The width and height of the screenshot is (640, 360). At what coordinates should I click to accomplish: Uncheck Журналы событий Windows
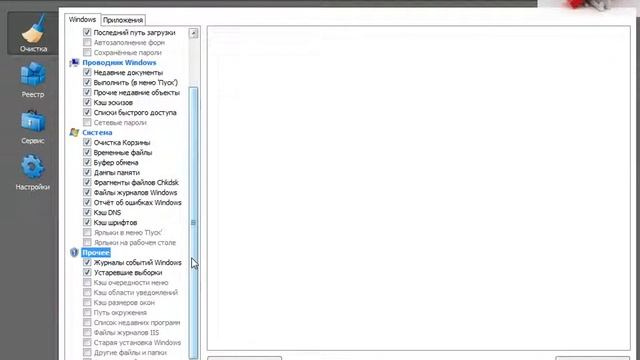pyautogui.click(x=87, y=262)
